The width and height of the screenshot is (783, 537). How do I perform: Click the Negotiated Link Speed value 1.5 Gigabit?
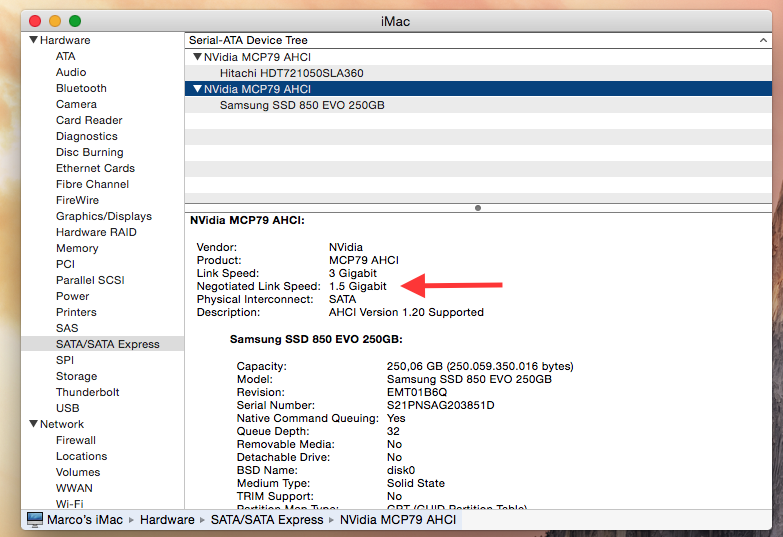358,286
